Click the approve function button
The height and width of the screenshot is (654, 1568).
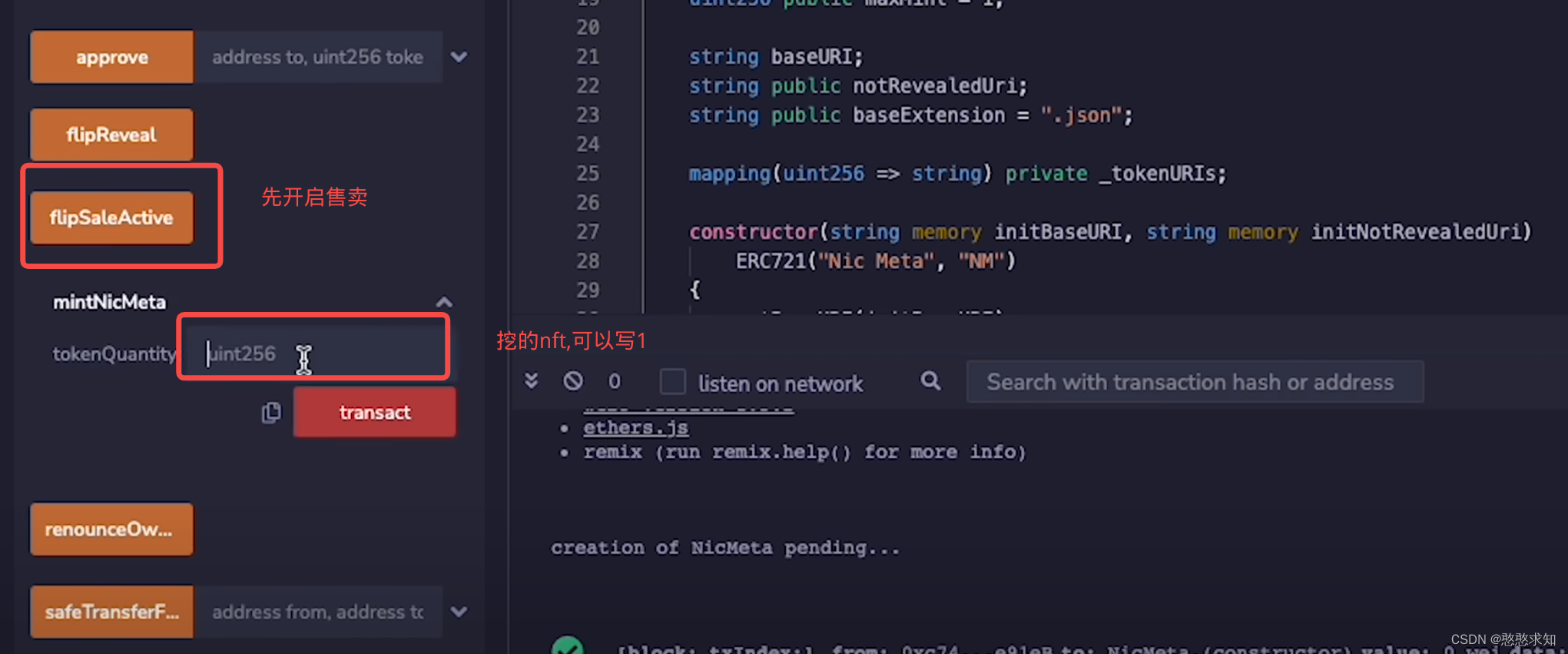[x=112, y=57]
